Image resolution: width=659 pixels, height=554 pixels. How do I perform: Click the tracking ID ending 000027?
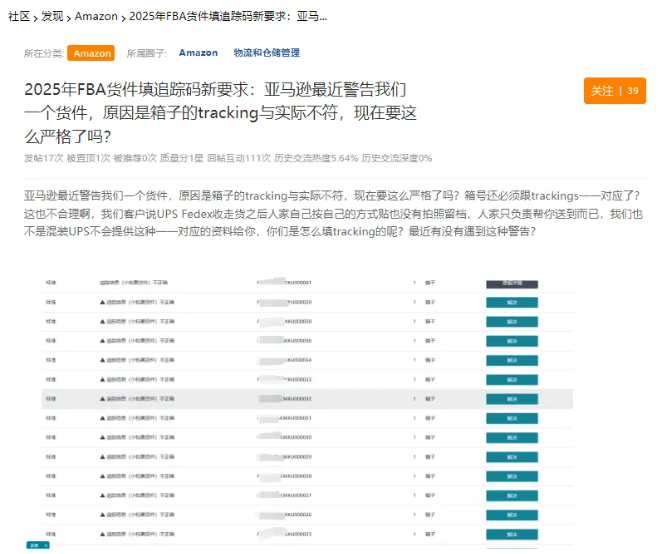tap(284, 495)
